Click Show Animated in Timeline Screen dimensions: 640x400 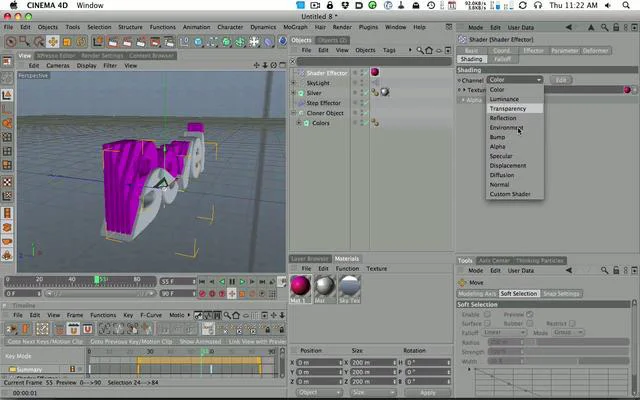tap(200, 341)
